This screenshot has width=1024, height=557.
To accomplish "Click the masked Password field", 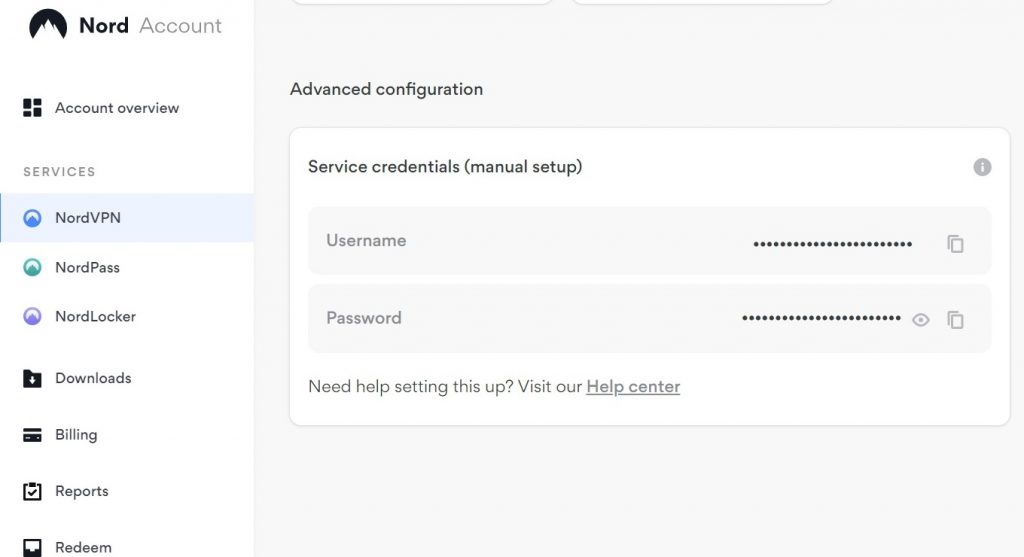I will (x=821, y=318).
